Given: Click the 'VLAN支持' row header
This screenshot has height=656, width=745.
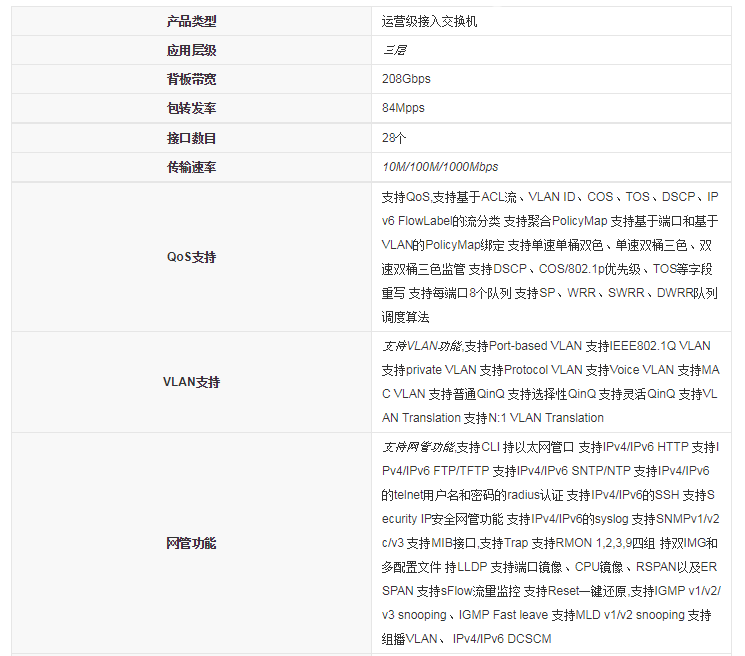Looking at the screenshot, I should pyautogui.click(x=191, y=382).
